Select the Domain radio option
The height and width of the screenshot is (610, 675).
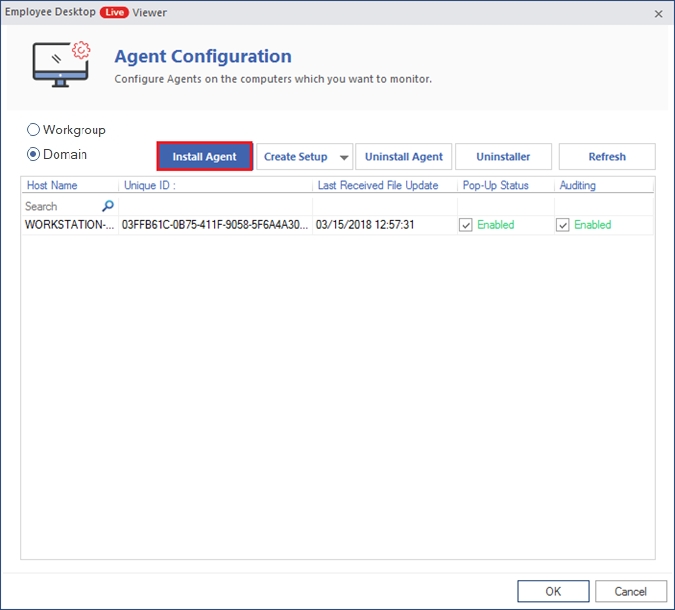[34, 154]
